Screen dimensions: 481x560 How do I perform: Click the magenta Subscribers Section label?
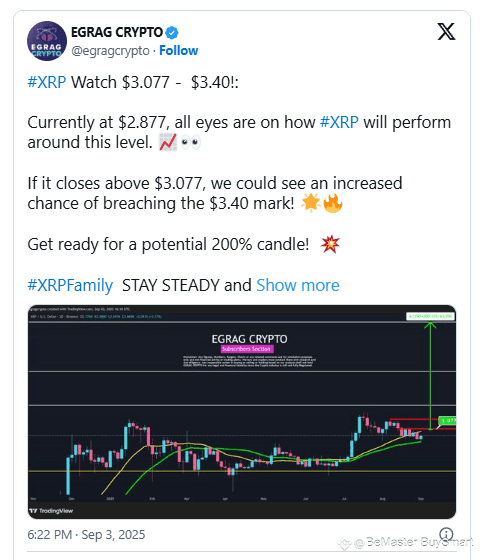coord(247,349)
